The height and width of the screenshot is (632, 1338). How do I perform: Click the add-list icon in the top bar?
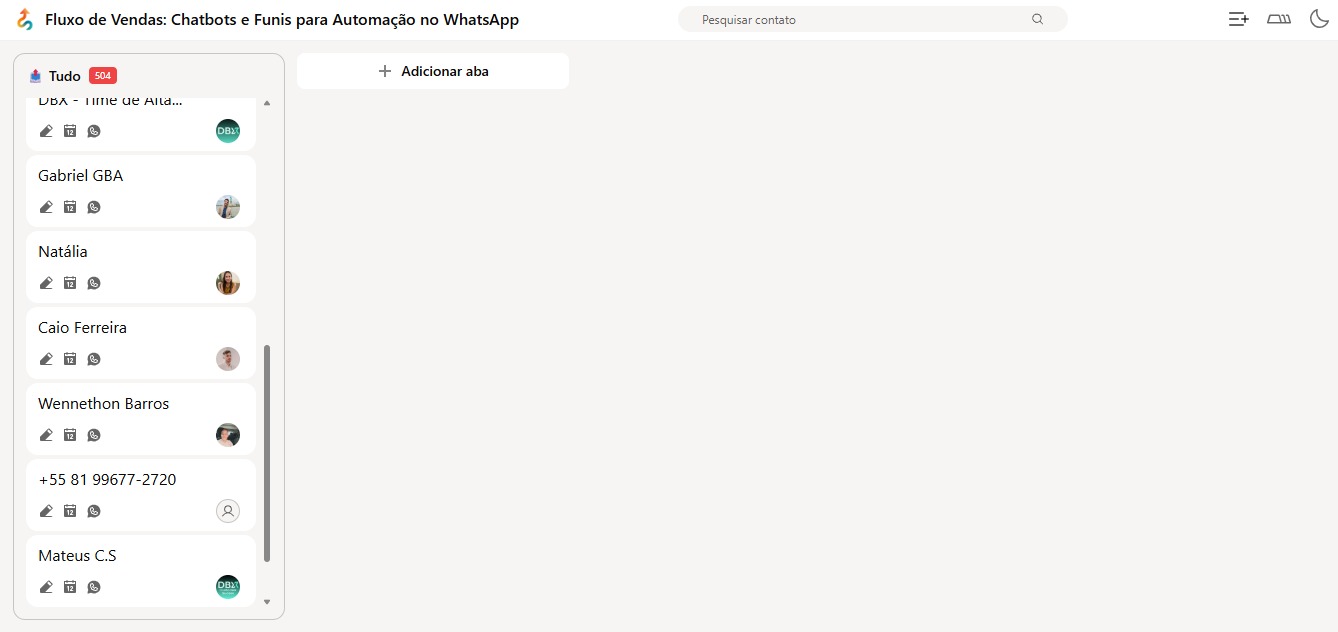(1238, 19)
